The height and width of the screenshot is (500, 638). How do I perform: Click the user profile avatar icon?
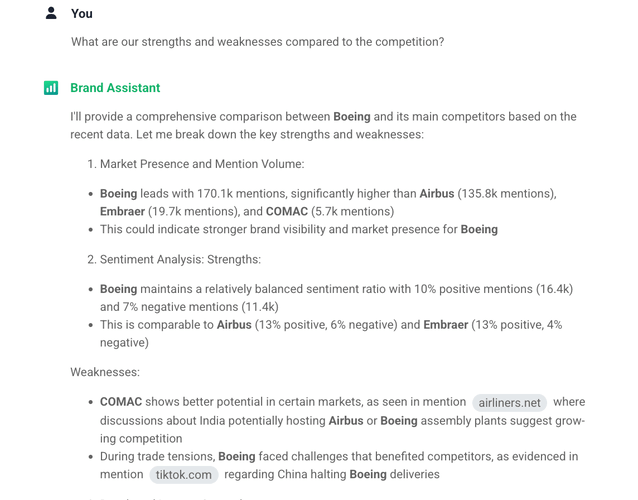coord(51,14)
